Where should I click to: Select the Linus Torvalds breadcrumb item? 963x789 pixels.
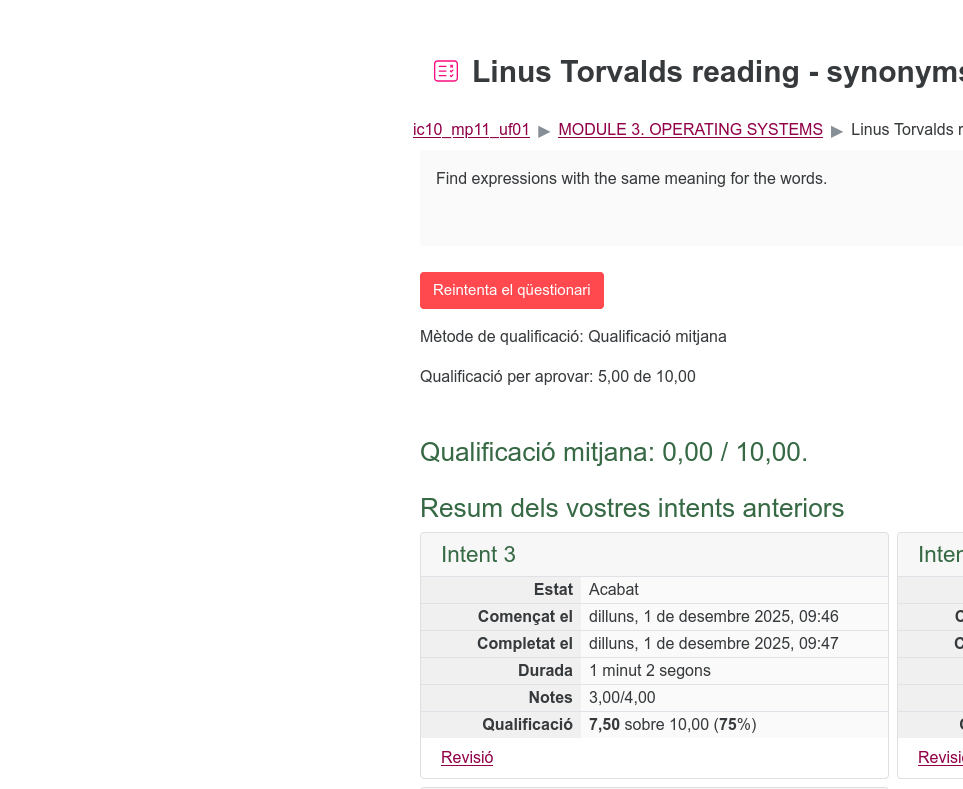point(906,129)
